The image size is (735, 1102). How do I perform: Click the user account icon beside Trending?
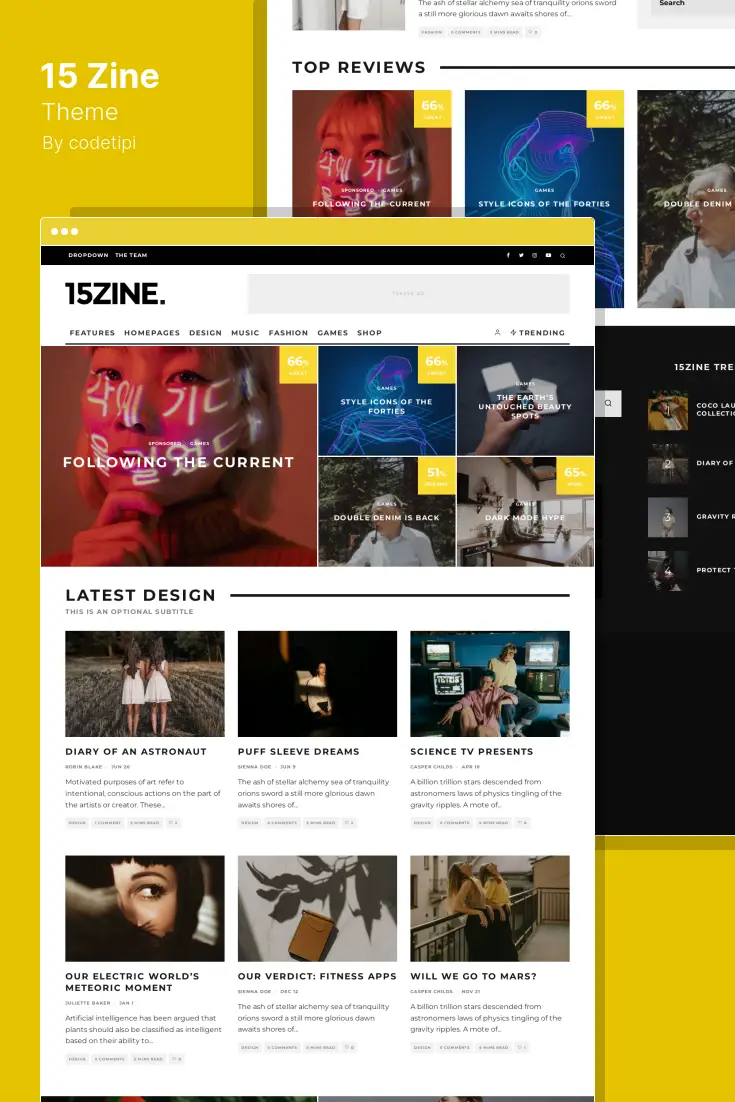tap(497, 332)
